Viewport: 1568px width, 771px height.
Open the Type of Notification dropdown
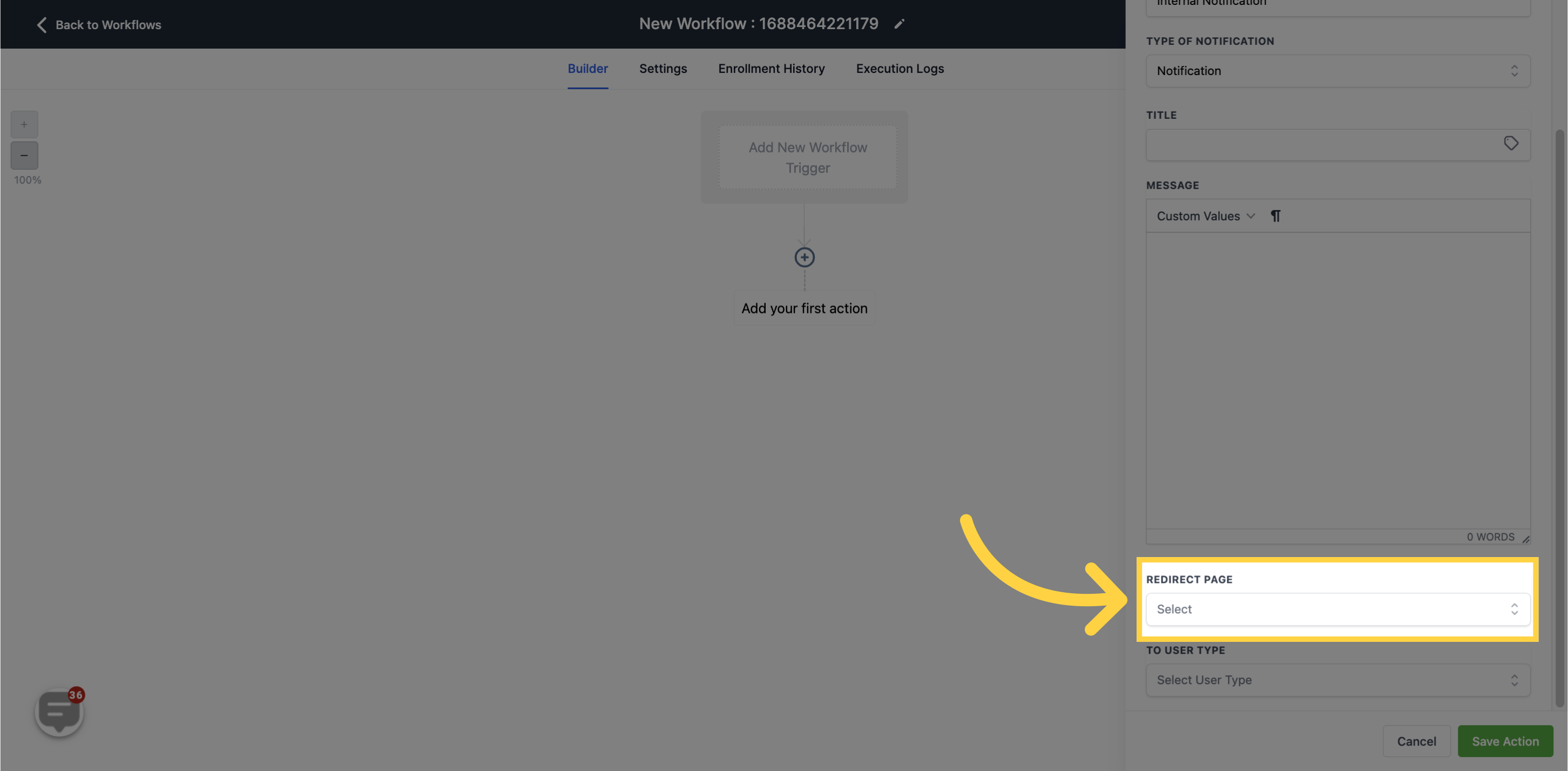[1338, 70]
